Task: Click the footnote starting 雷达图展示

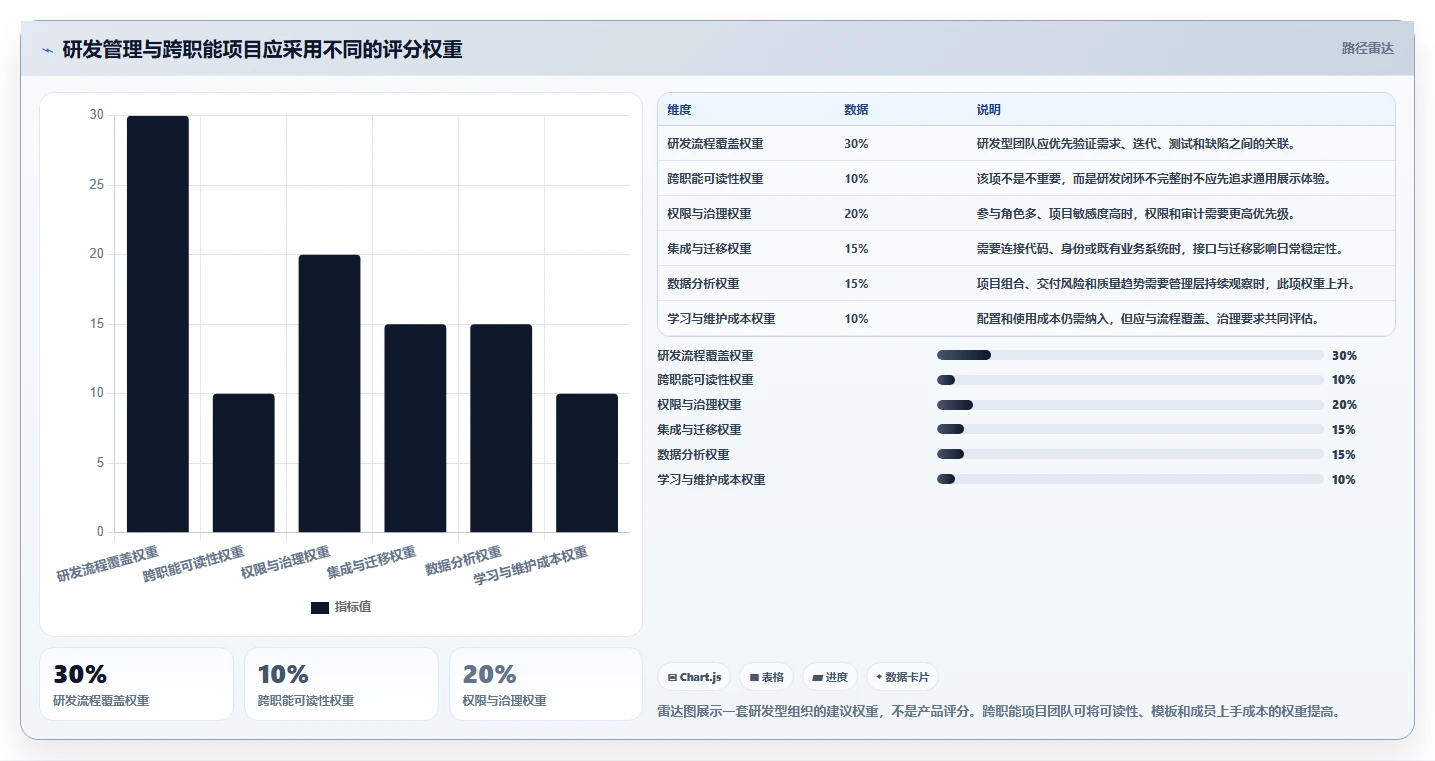Action: point(998,712)
